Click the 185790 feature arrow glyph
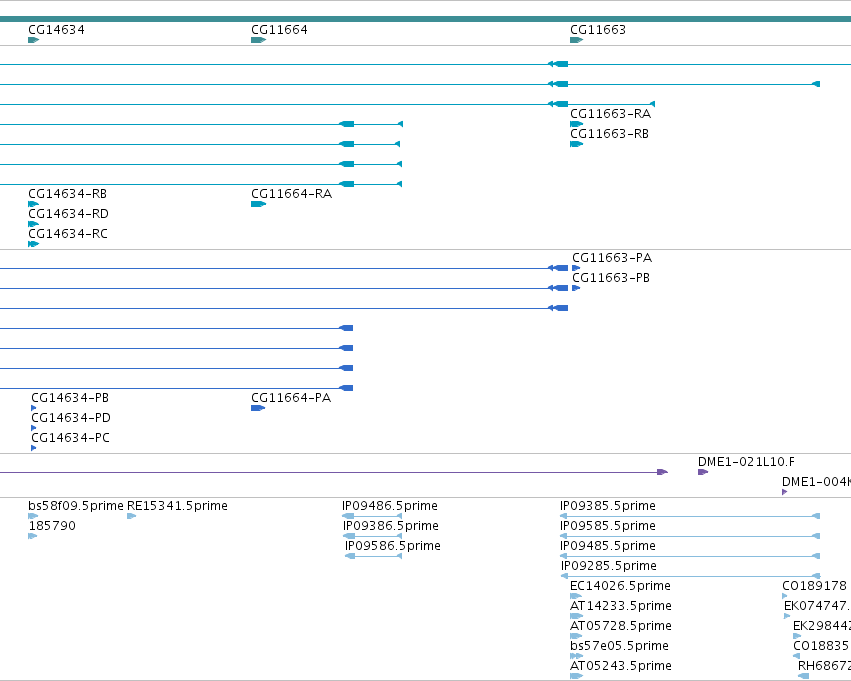851x681 pixels. point(33,536)
